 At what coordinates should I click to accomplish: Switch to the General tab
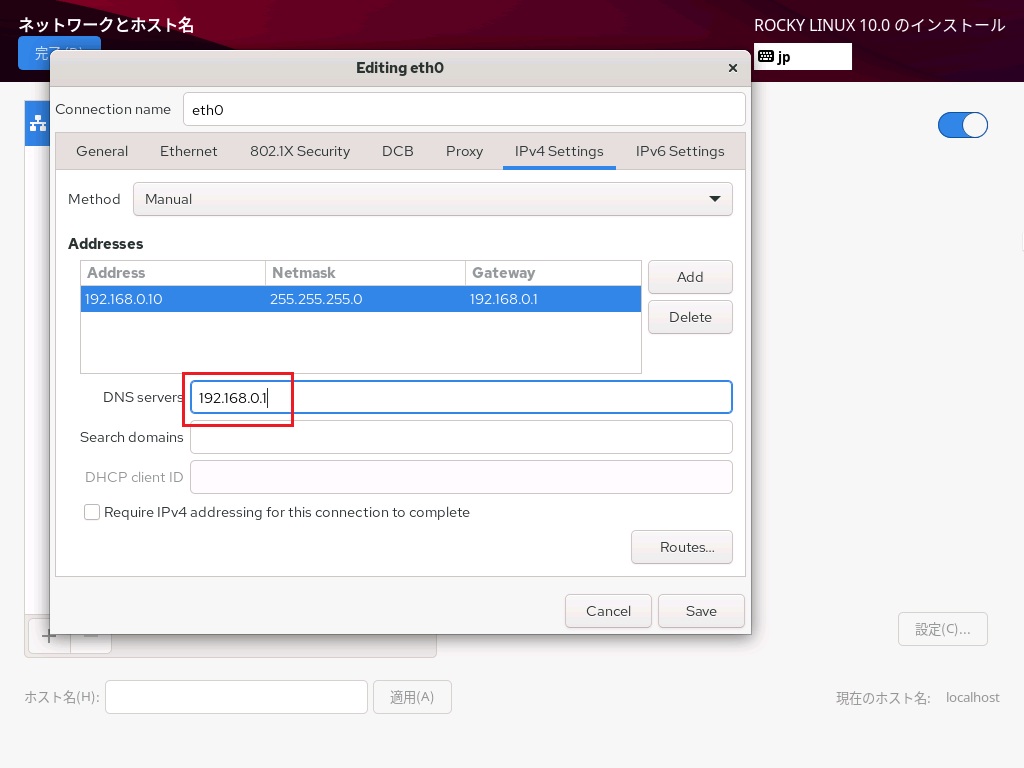tap(102, 151)
